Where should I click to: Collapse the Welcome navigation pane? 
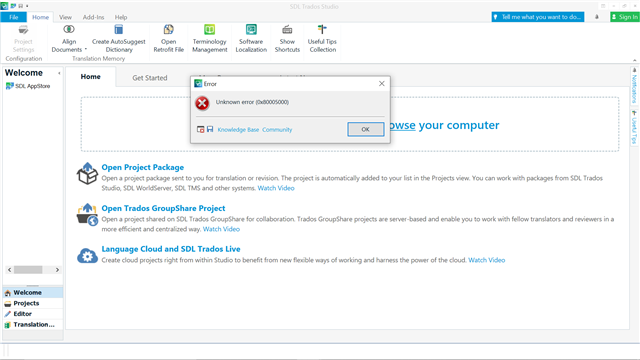(x=59, y=73)
